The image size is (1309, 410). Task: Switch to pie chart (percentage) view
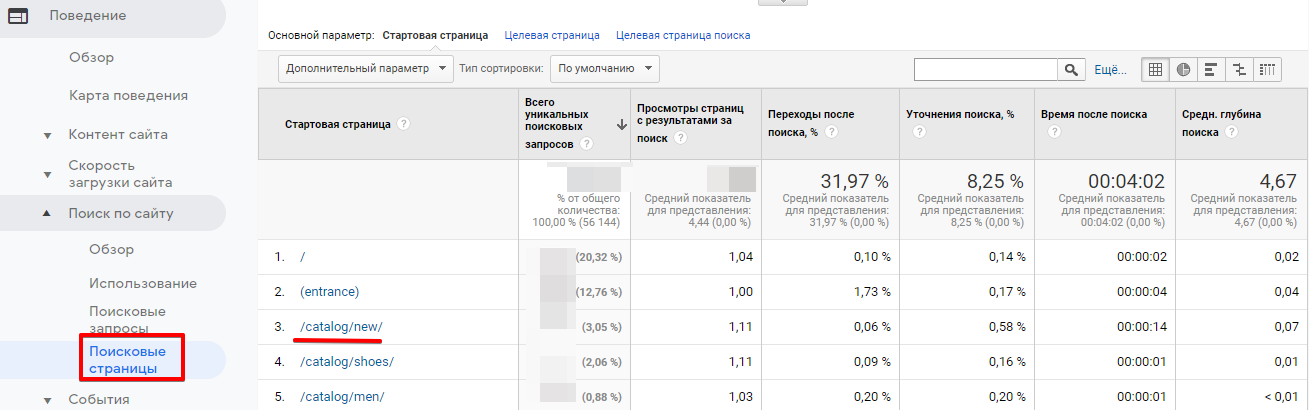click(x=1183, y=69)
